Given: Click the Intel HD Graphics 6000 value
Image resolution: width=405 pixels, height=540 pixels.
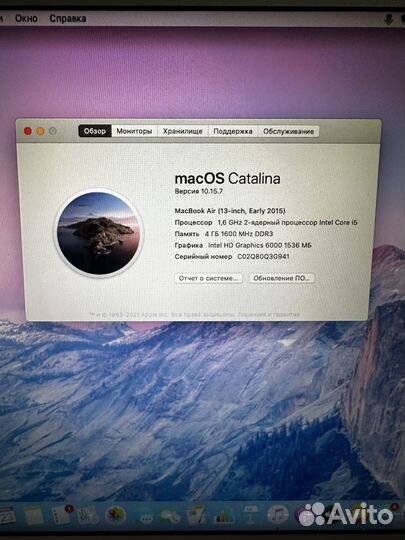Looking at the screenshot, I should coord(260,245).
